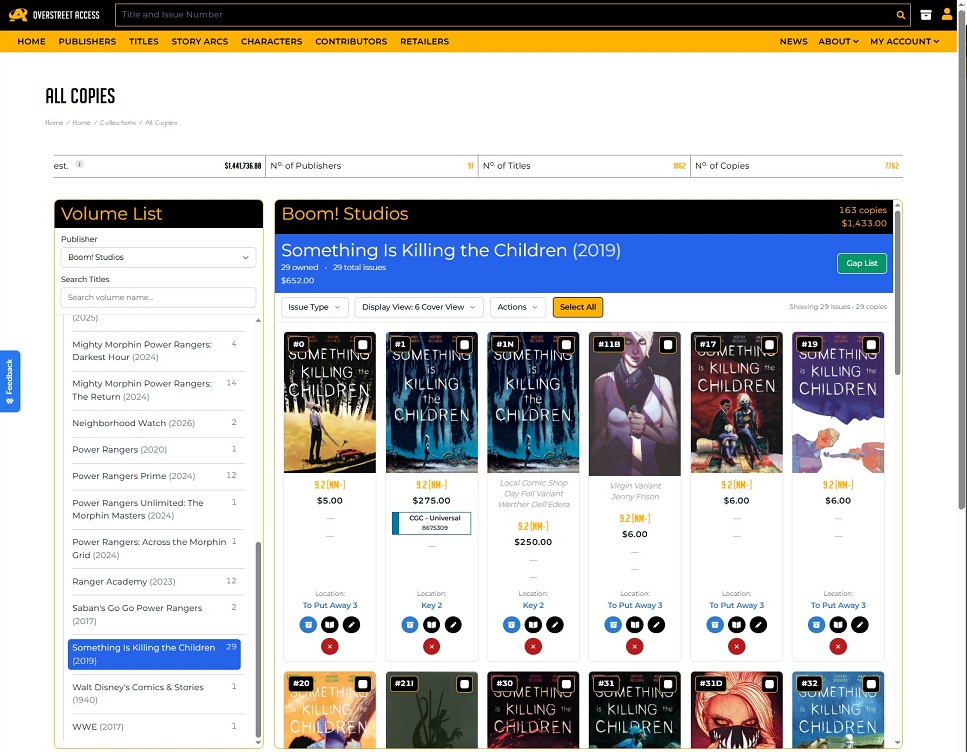Click the blue archive box icon for issue #1
The width and height of the screenshot is (967, 752).
pos(410,625)
